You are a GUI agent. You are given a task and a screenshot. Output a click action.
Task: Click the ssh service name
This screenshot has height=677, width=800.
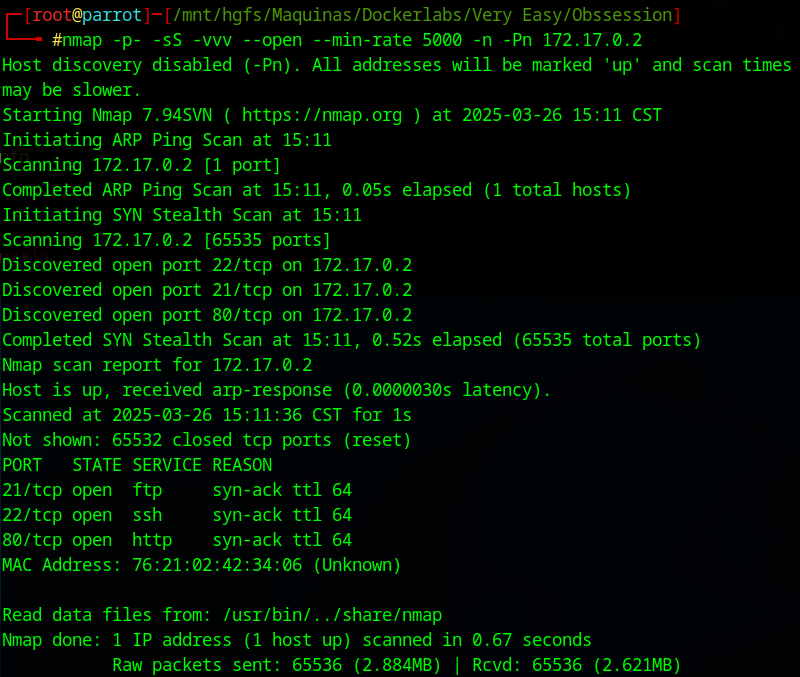[147, 515]
